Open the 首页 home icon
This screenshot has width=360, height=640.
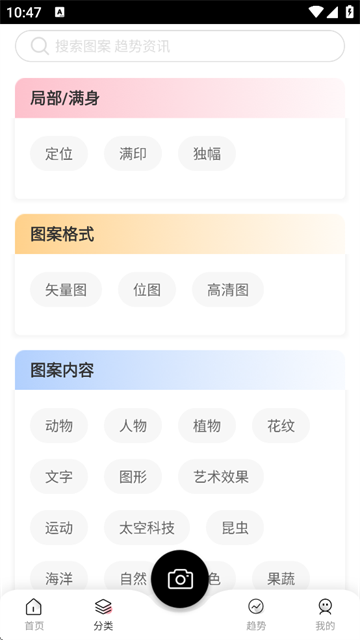click(33, 607)
